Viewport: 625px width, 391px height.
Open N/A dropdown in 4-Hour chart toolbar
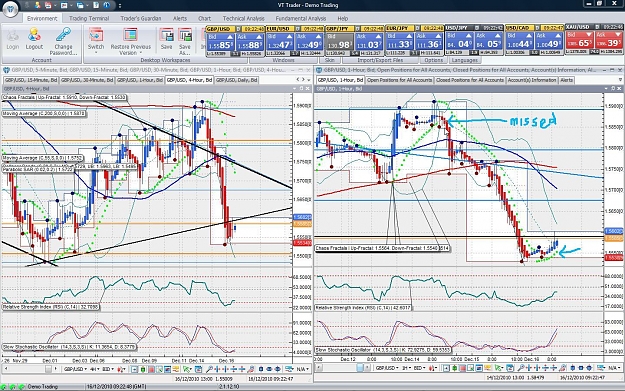click(304, 369)
